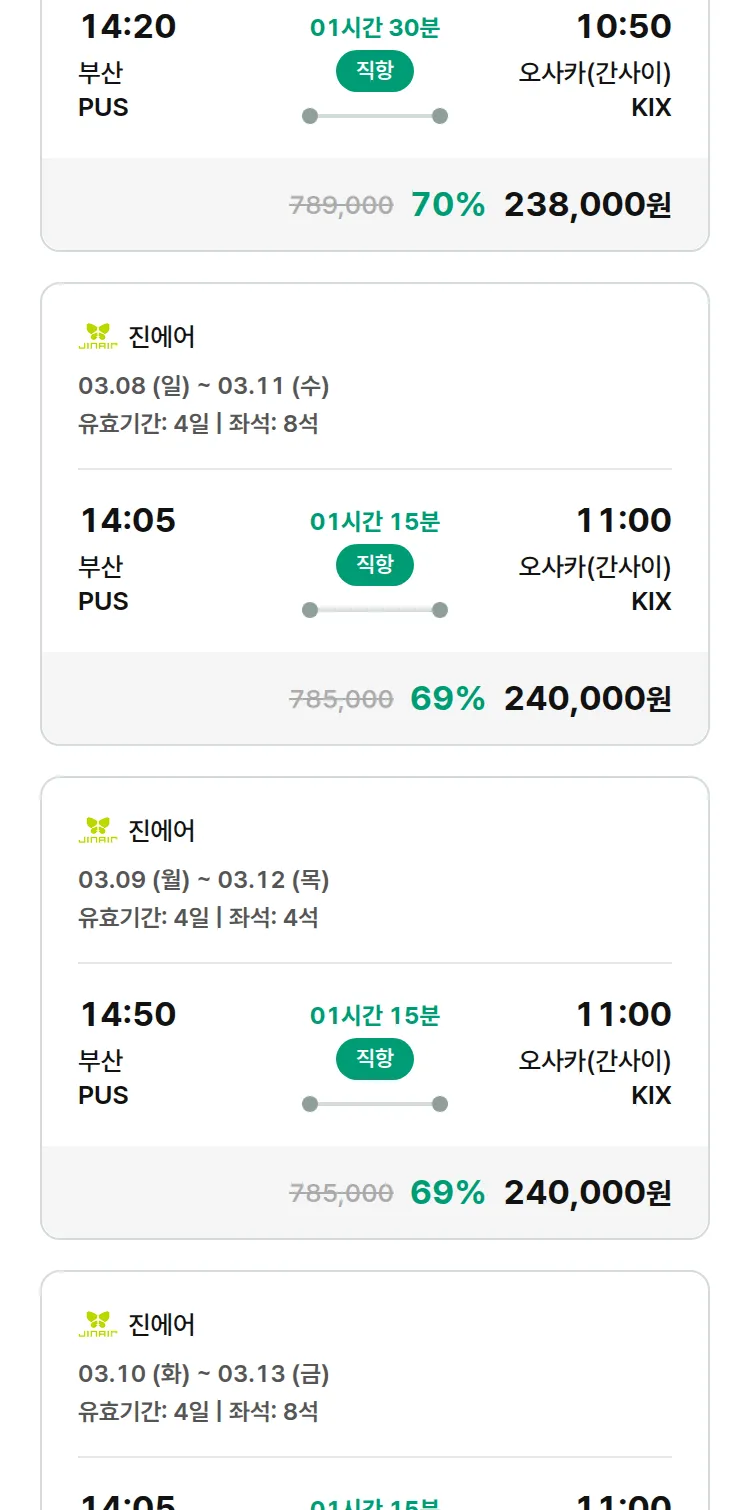Click the 14:50 departure time
Image resolution: width=750 pixels, height=1510 pixels.
tap(128, 1014)
